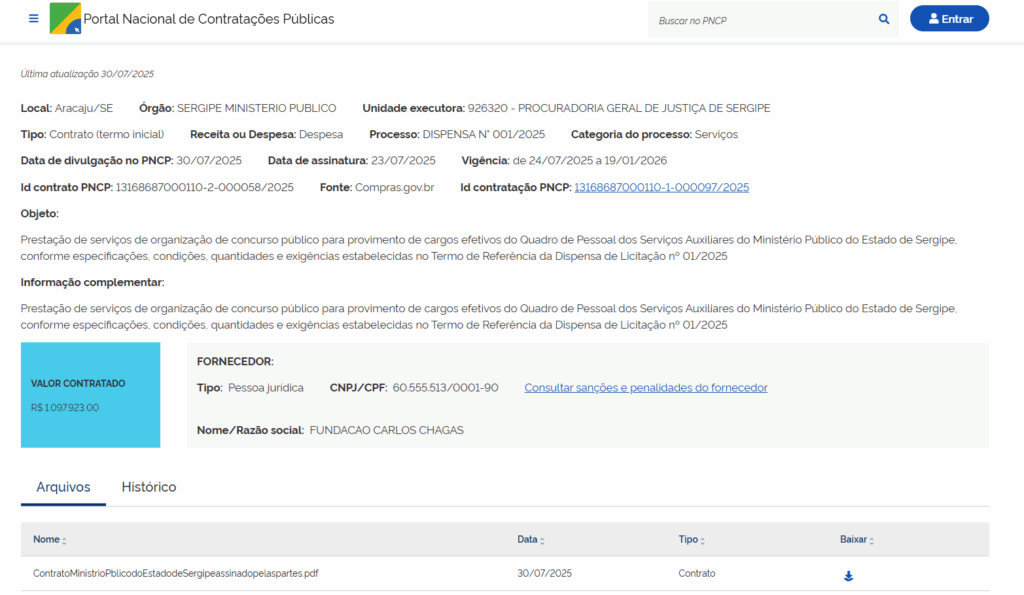Viewport: 1024px width, 595px height.
Task: Sort the files table by Nome
Action: click(64, 541)
